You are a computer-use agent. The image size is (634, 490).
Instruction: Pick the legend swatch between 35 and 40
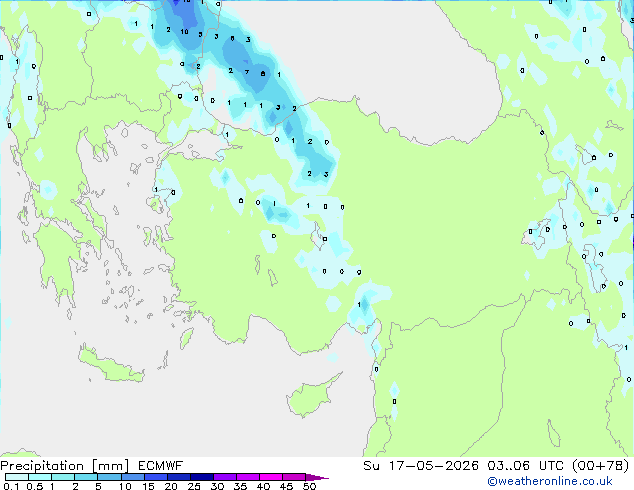click(248, 477)
